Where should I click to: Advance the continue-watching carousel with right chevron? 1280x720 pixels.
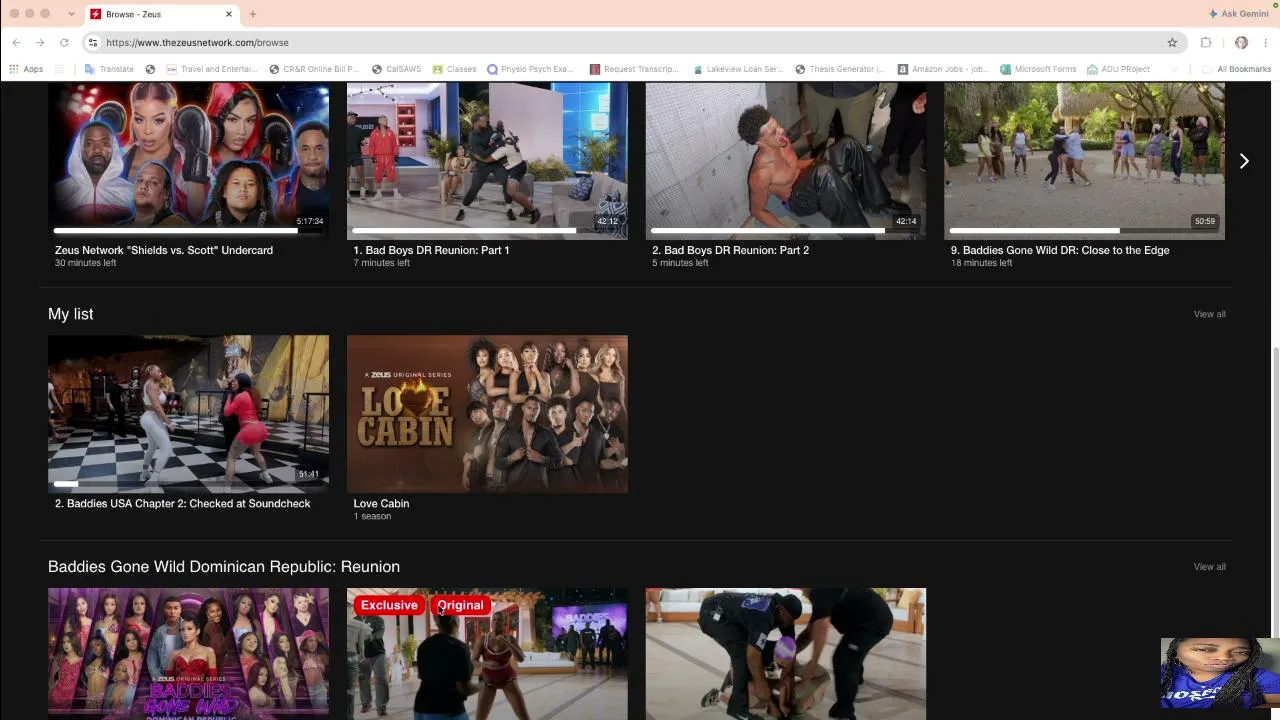(x=1244, y=161)
